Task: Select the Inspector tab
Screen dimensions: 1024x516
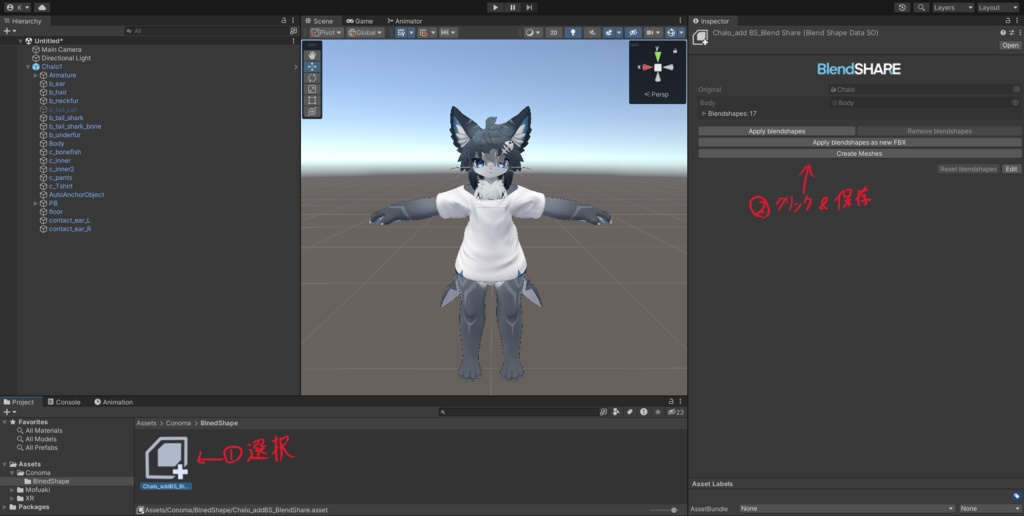Action: coord(711,21)
